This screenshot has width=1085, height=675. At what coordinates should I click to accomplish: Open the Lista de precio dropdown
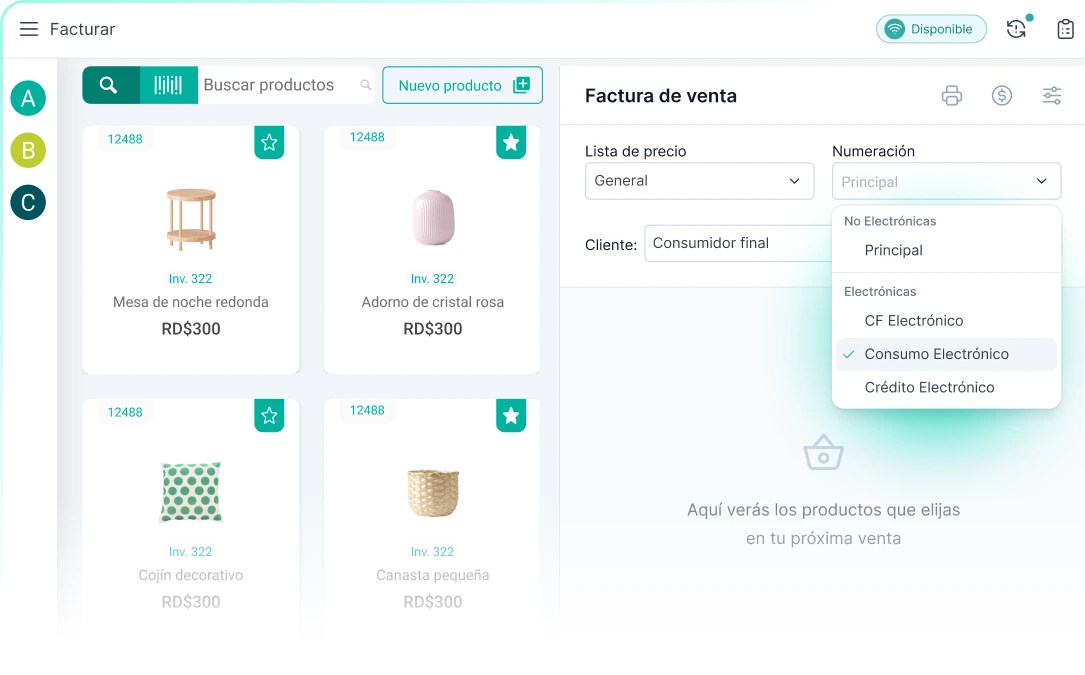[x=699, y=181]
